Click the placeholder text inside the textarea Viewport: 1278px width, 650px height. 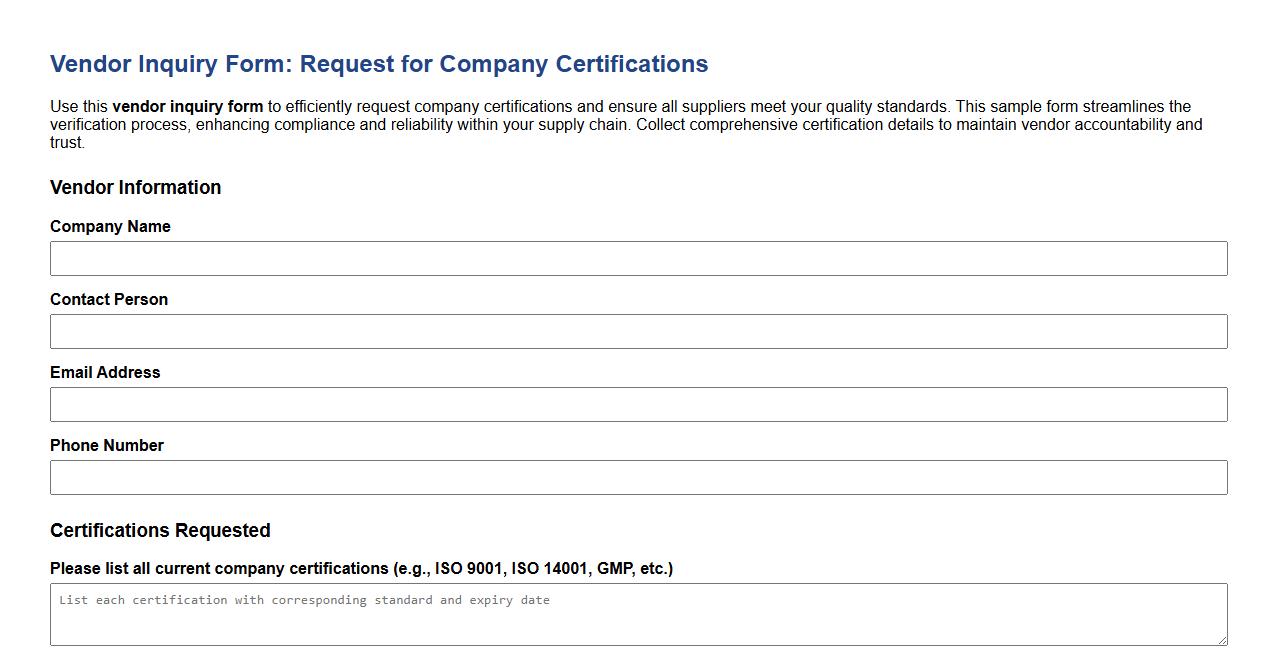(x=304, y=599)
